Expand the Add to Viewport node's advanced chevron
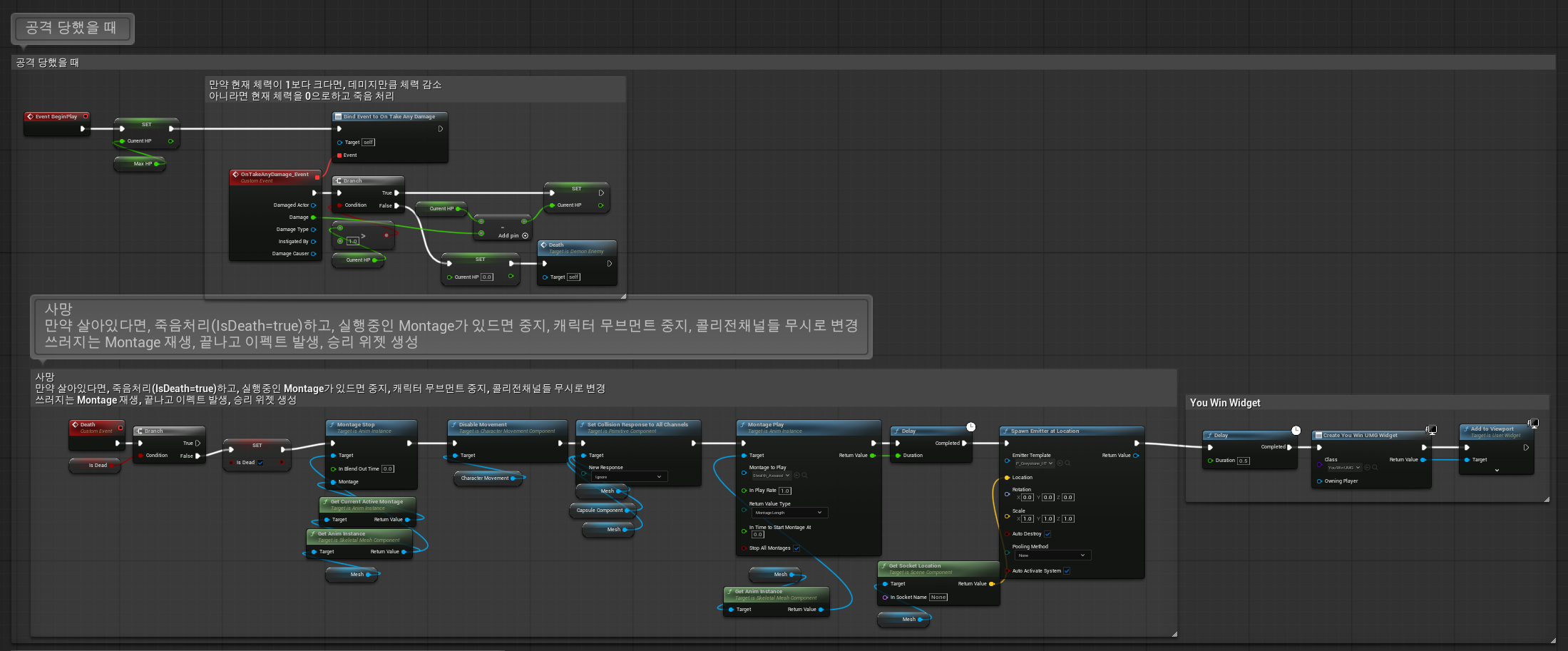 1497,471
